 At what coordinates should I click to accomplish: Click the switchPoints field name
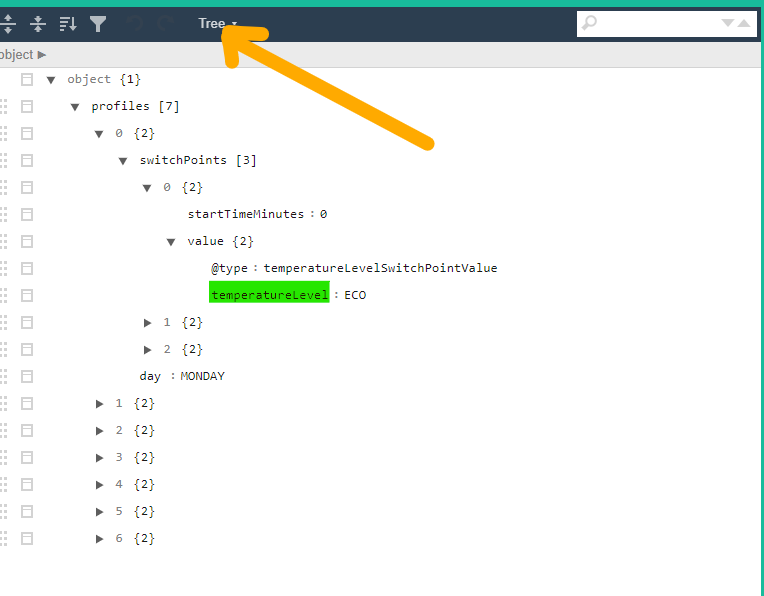pyautogui.click(x=183, y=160)
